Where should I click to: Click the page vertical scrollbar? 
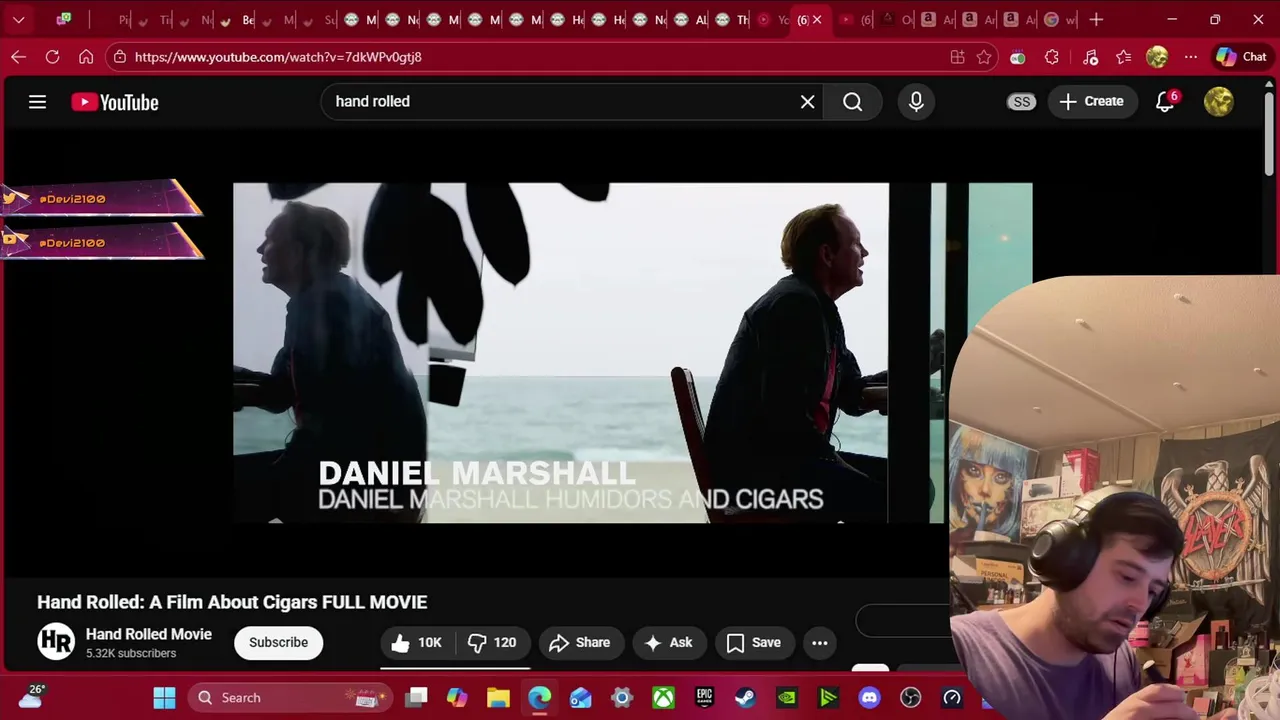[1269, 135]
